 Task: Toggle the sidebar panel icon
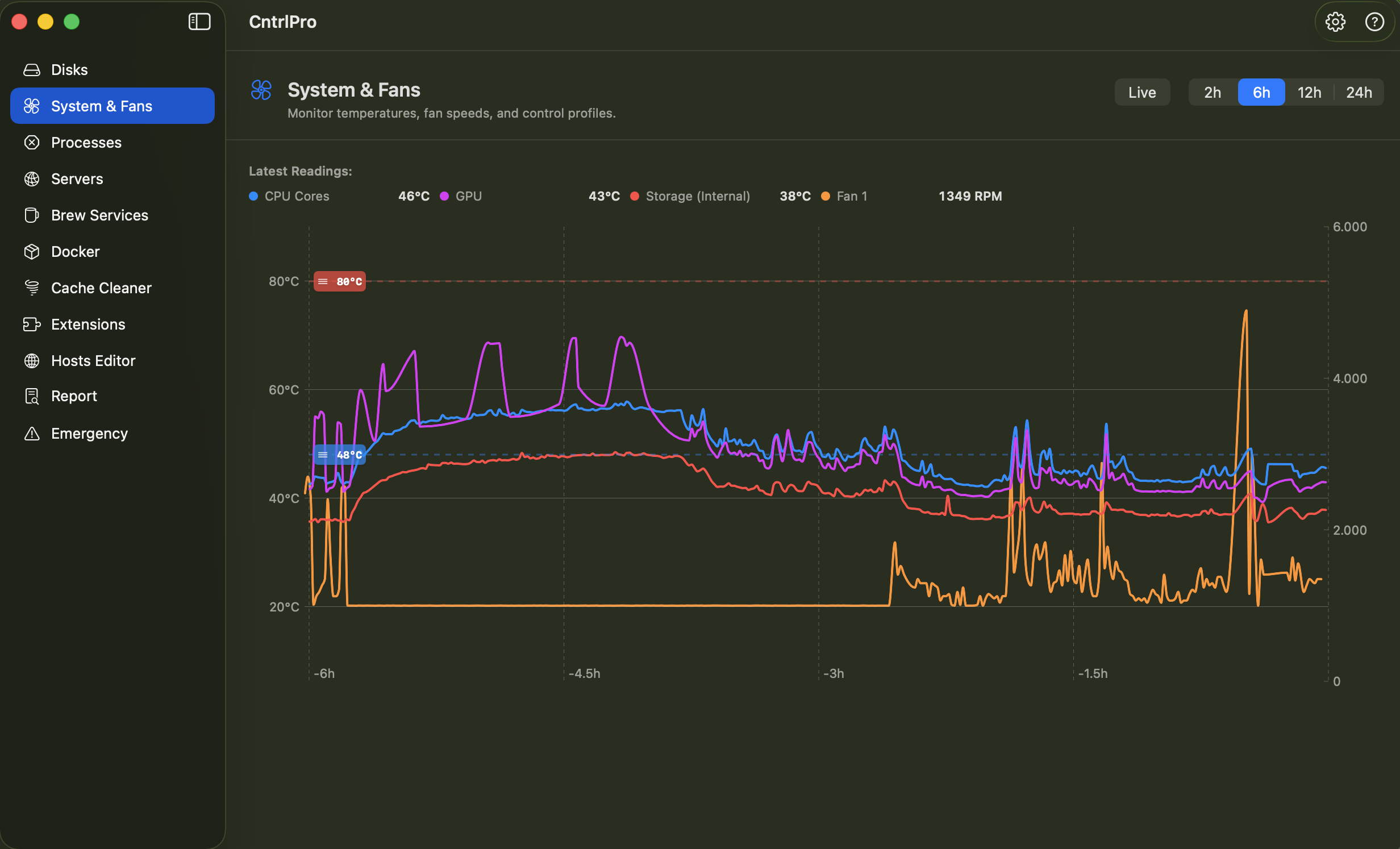coord(199,22)
